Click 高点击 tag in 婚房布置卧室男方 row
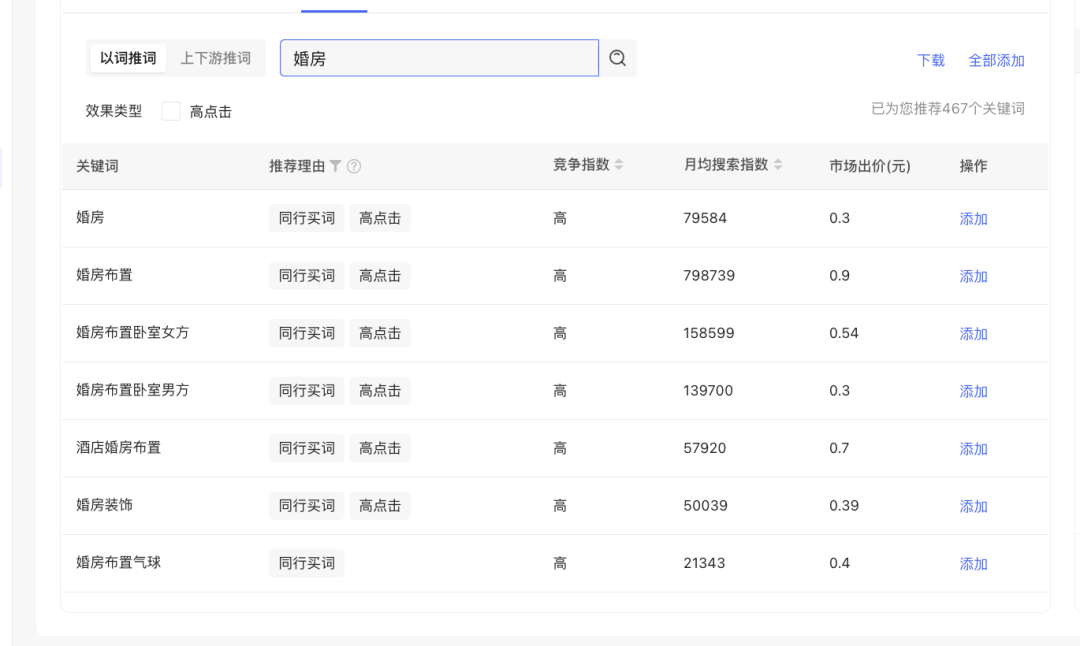 point(380,390)
